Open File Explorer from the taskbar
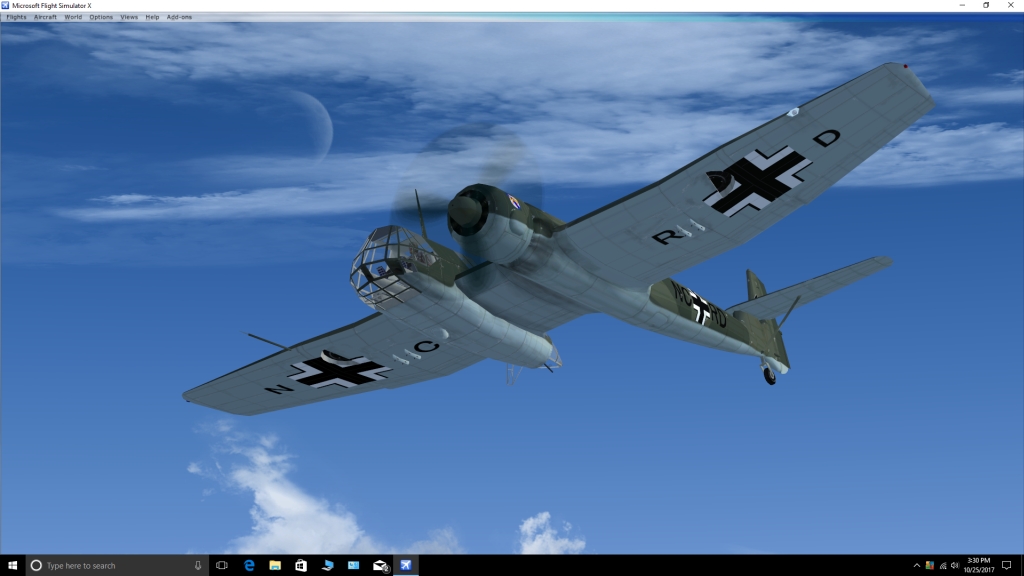Image resolution: width=1024 pixels, height=576 pixels. pos(275,566)
